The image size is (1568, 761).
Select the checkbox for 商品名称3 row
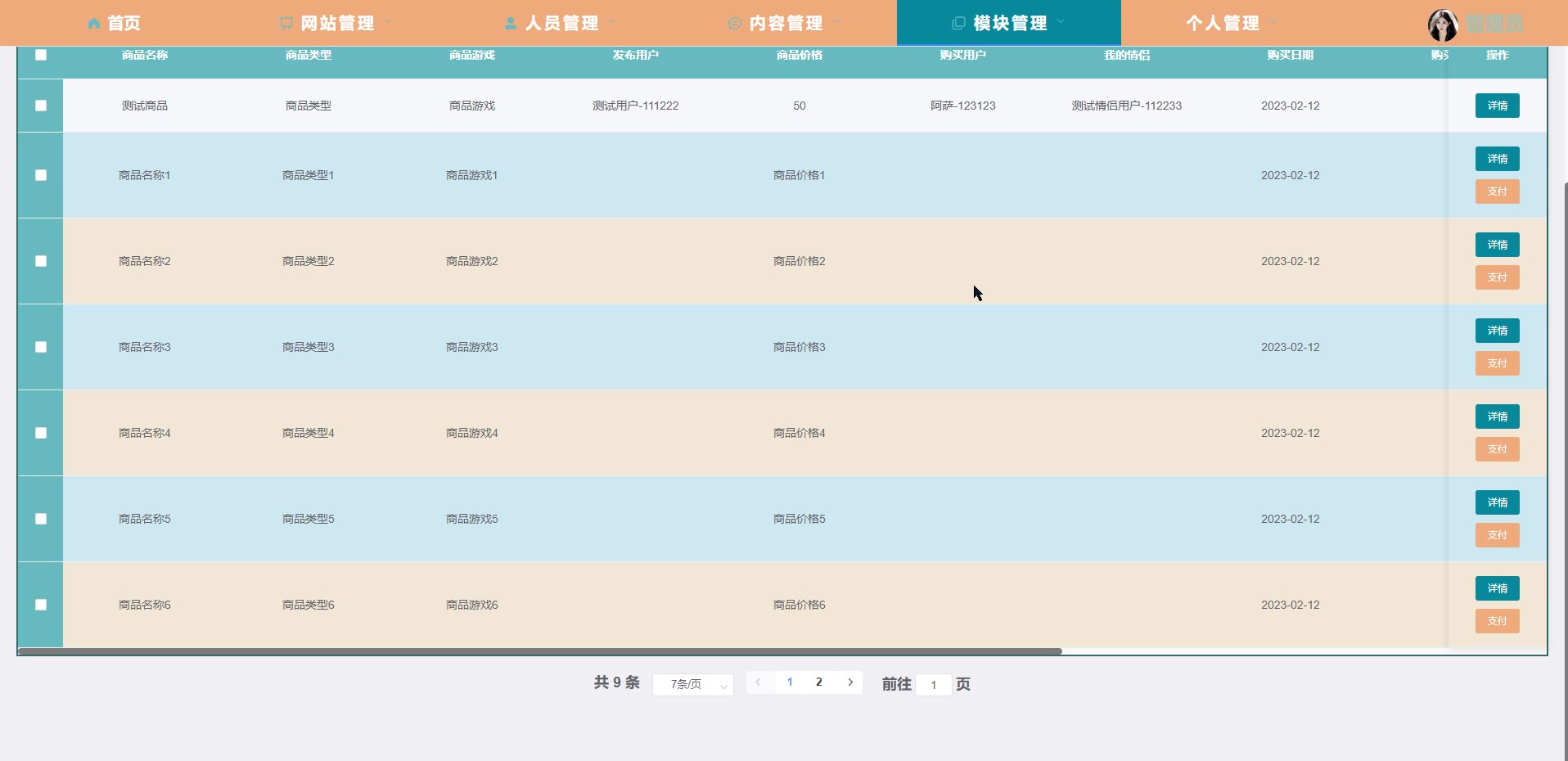coord(41,347)
